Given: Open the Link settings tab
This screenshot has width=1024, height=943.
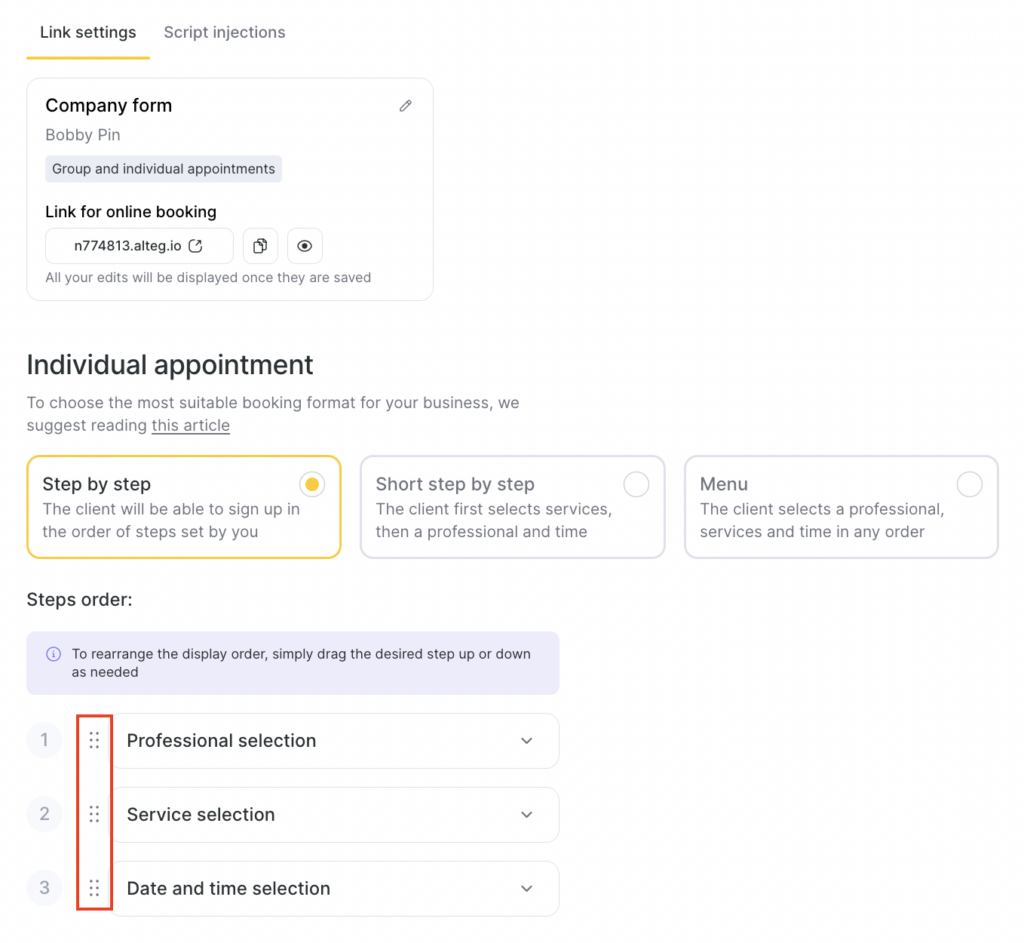Looking at the screenshot, I should [x=88, y=32].
